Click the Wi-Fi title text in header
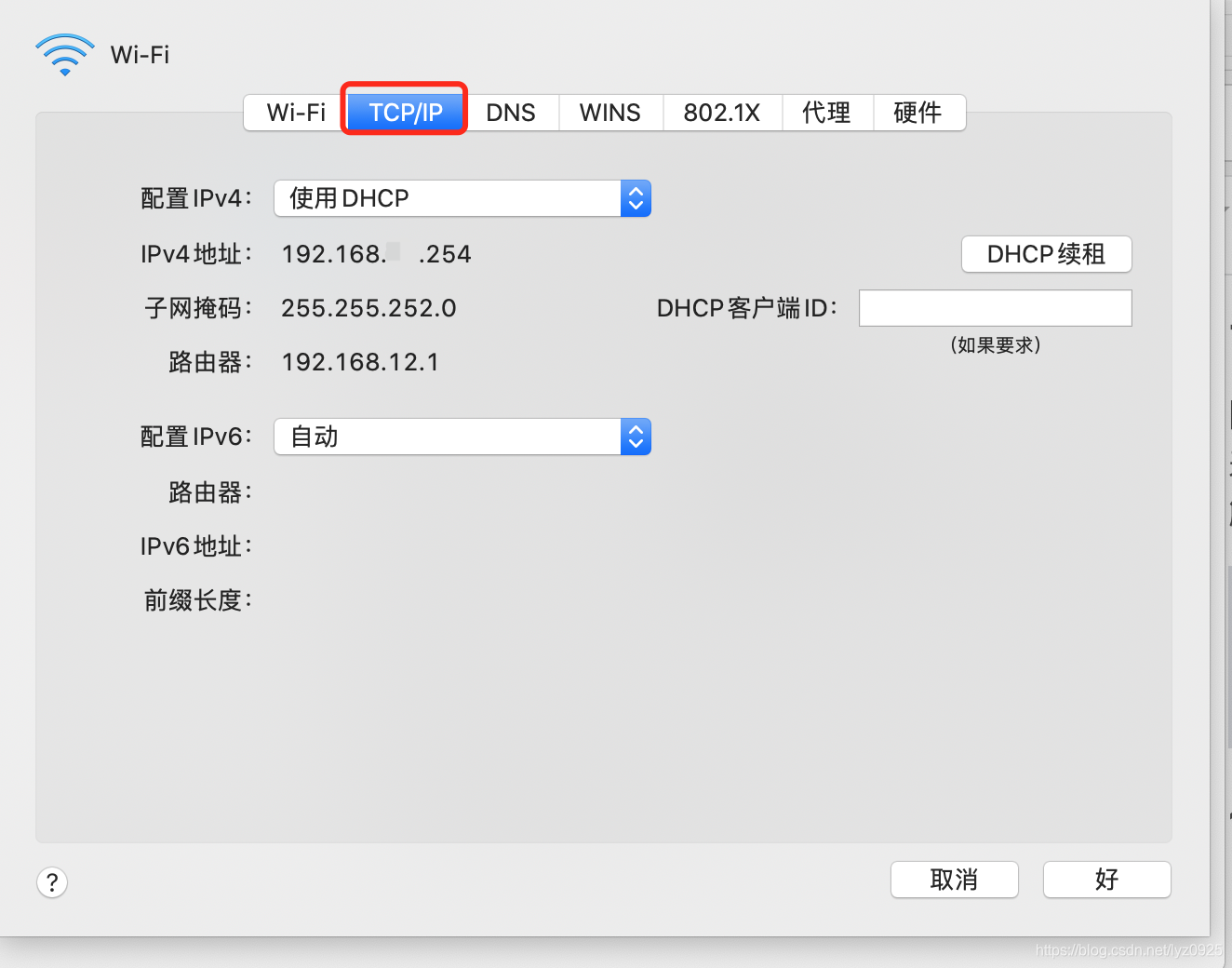The height and width of the screenshot is (968, 1232). (x=140, y=55)
